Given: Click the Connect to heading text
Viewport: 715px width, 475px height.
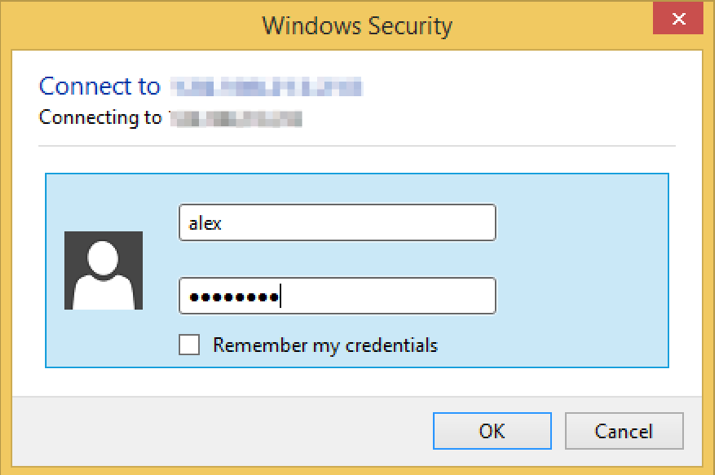Looking at the screenshot, I should (x=99, y=86).
